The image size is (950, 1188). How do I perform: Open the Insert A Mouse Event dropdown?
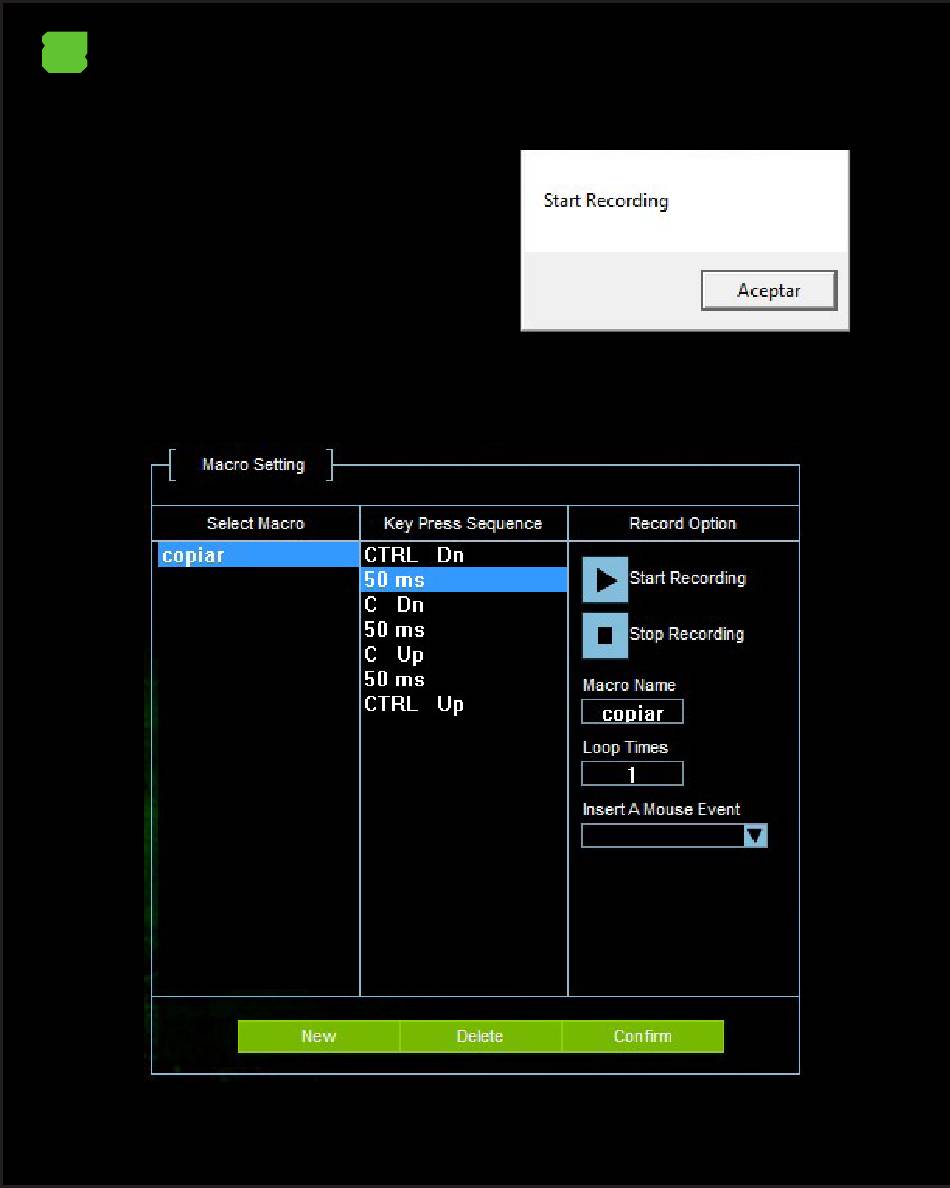coord(755,836)
